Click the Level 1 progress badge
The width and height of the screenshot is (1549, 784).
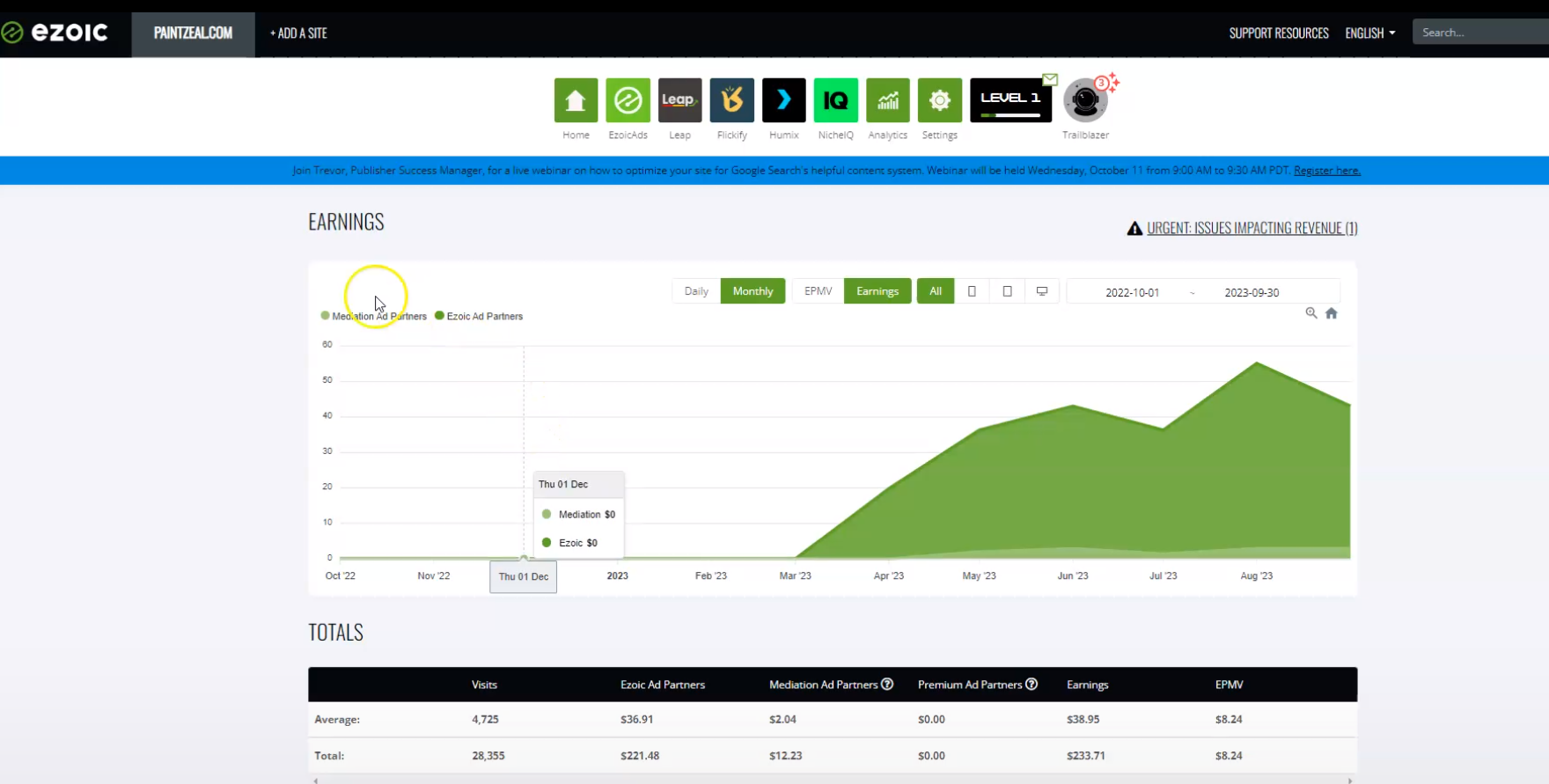1010,100
